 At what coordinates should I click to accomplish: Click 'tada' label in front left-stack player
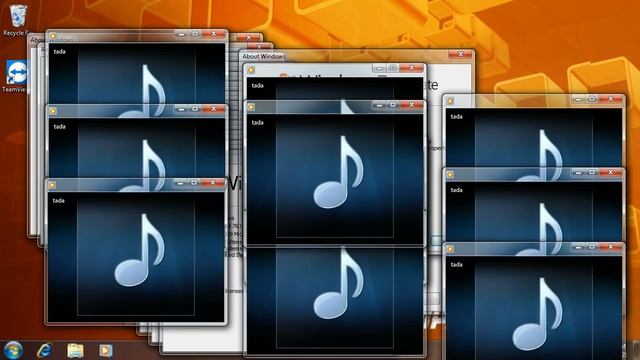tap(59, 200)
